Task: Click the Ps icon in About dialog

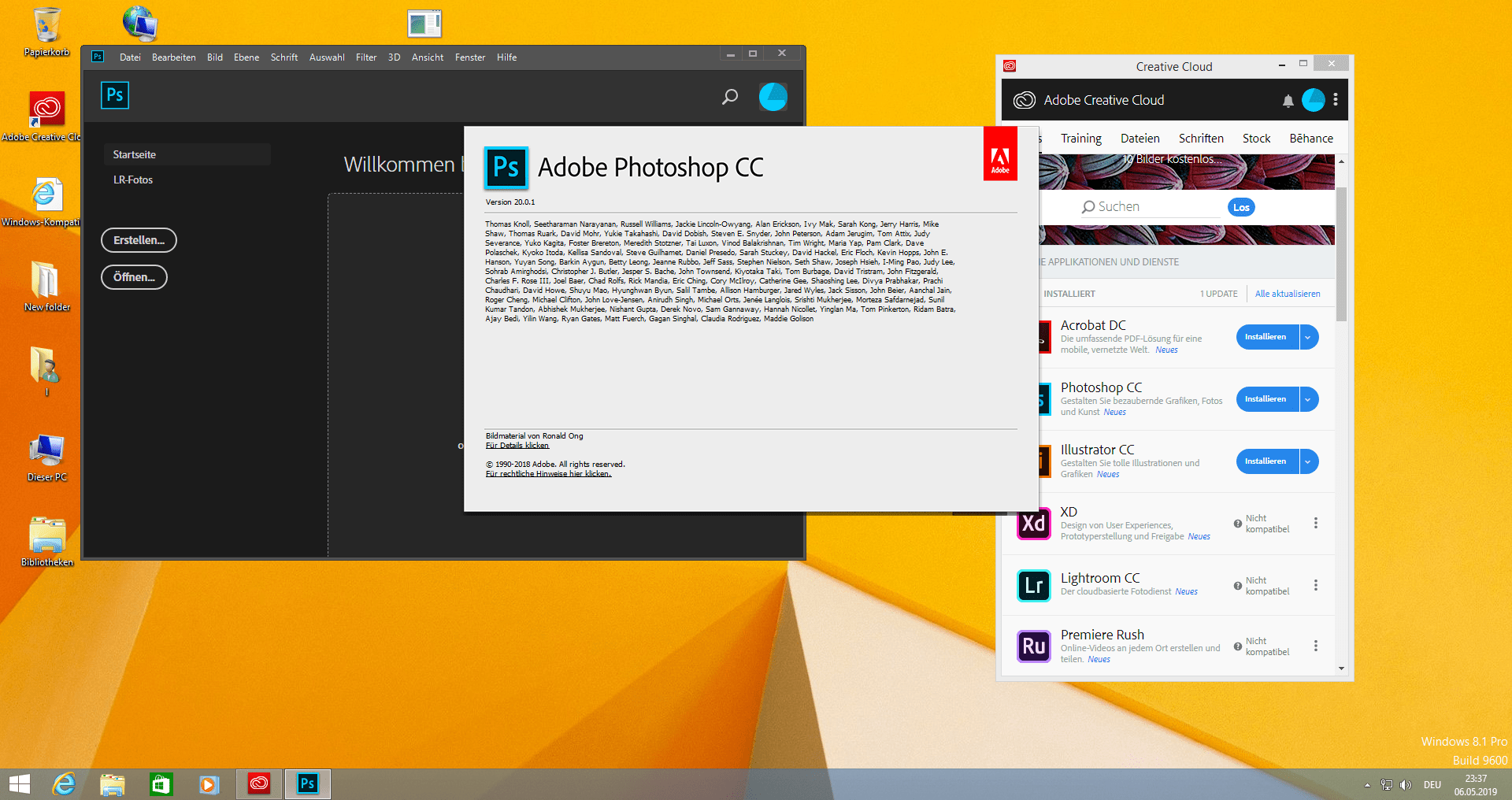Action: point(506,168)
